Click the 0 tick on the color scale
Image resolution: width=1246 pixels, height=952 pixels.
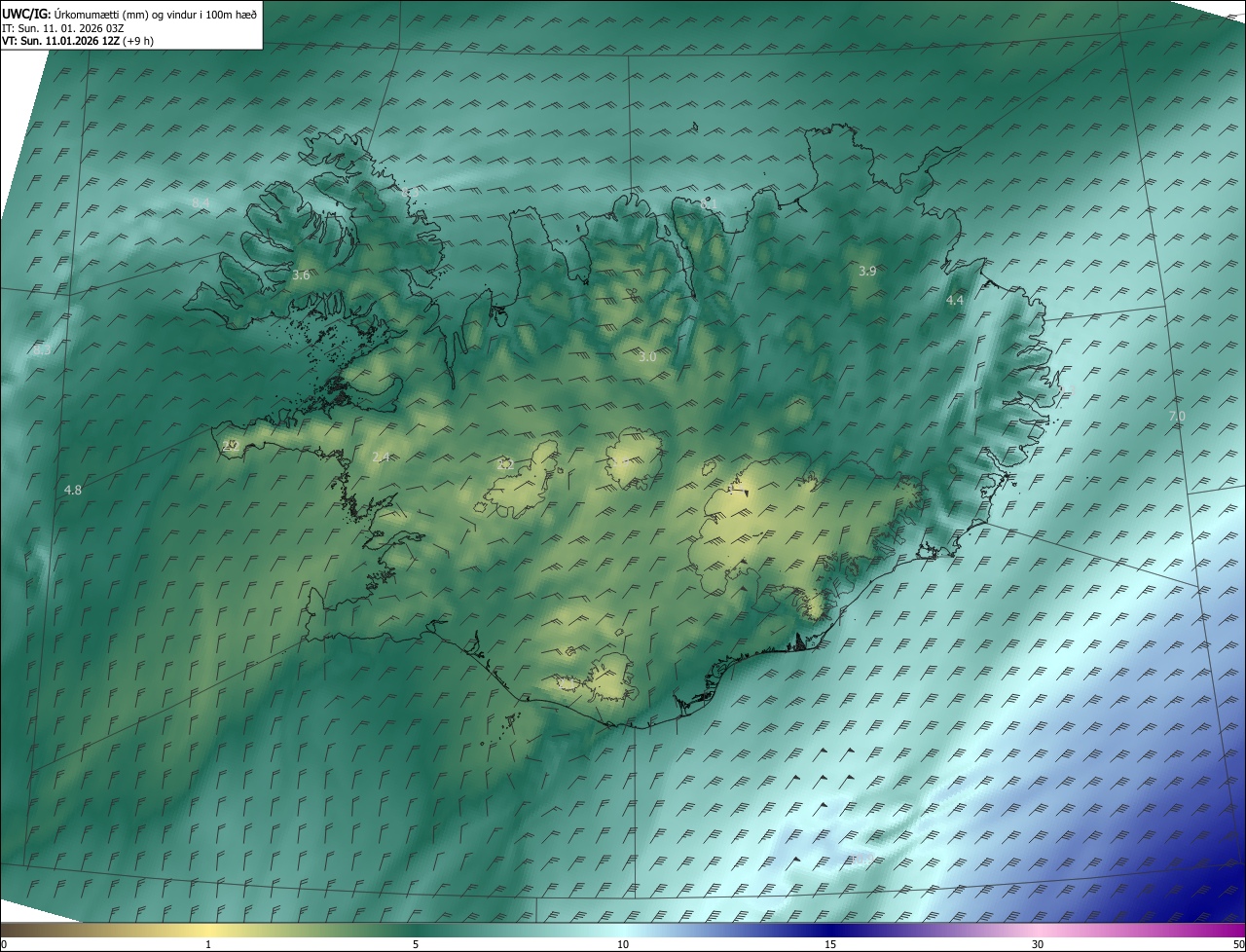point(4,944)
